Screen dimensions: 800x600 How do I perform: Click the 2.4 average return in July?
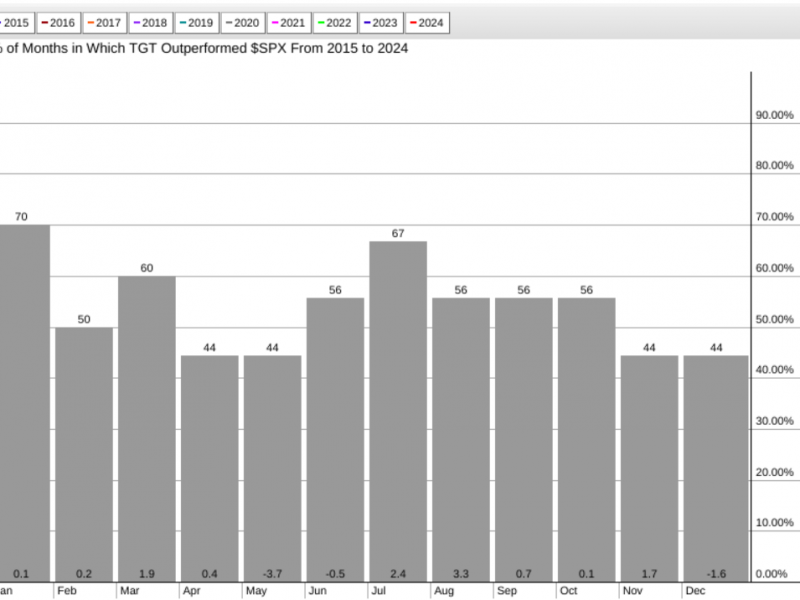click(398, 574)
